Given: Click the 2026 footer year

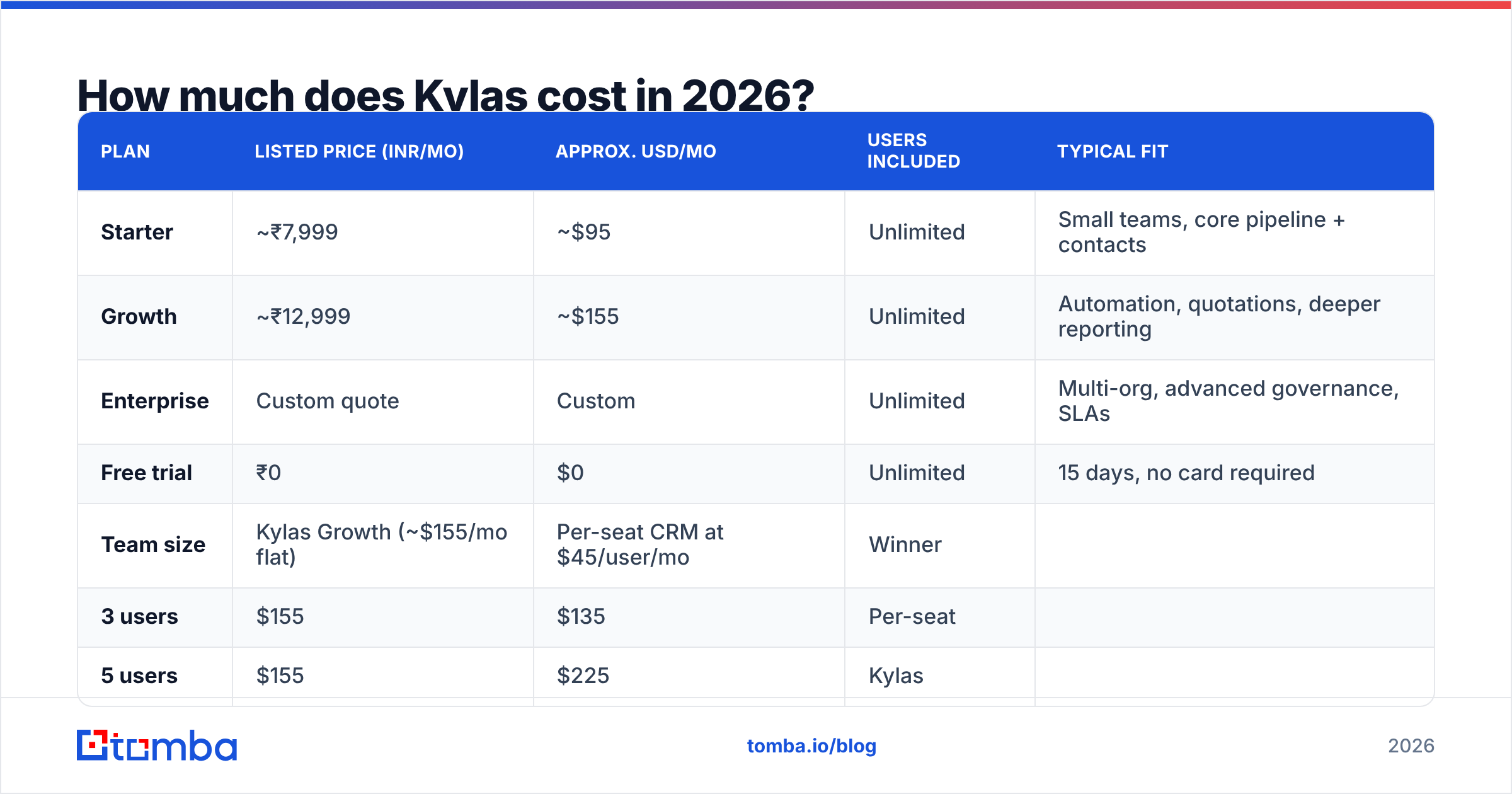Looking at the screenshot, I should [1411, 746].
